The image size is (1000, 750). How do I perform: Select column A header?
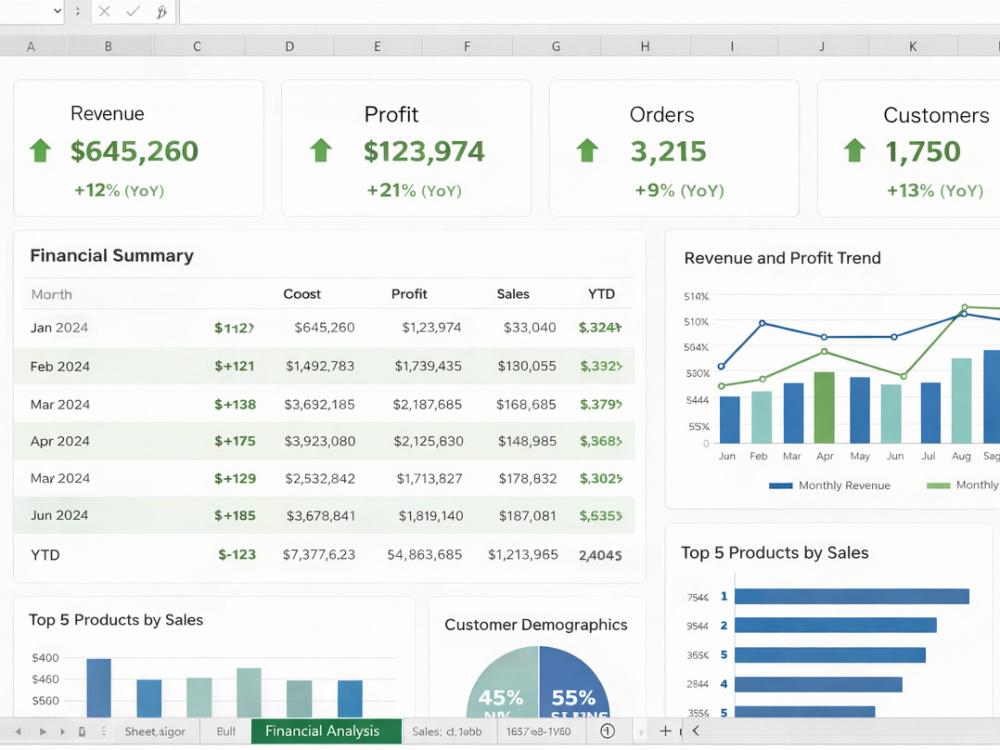[x=31, y=47]
